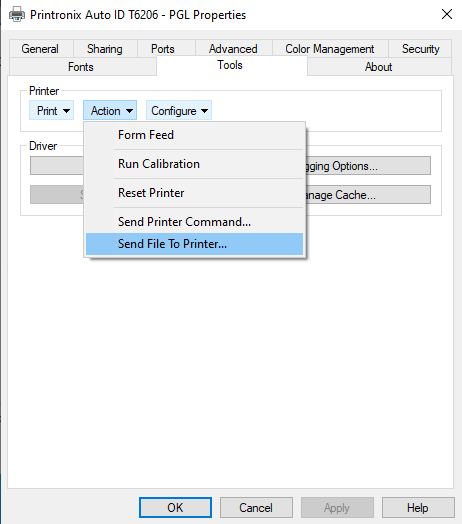Collapse the Action dropdown menu
The height and width of the screenshot is (524, 462).
[x=110, y=110]
